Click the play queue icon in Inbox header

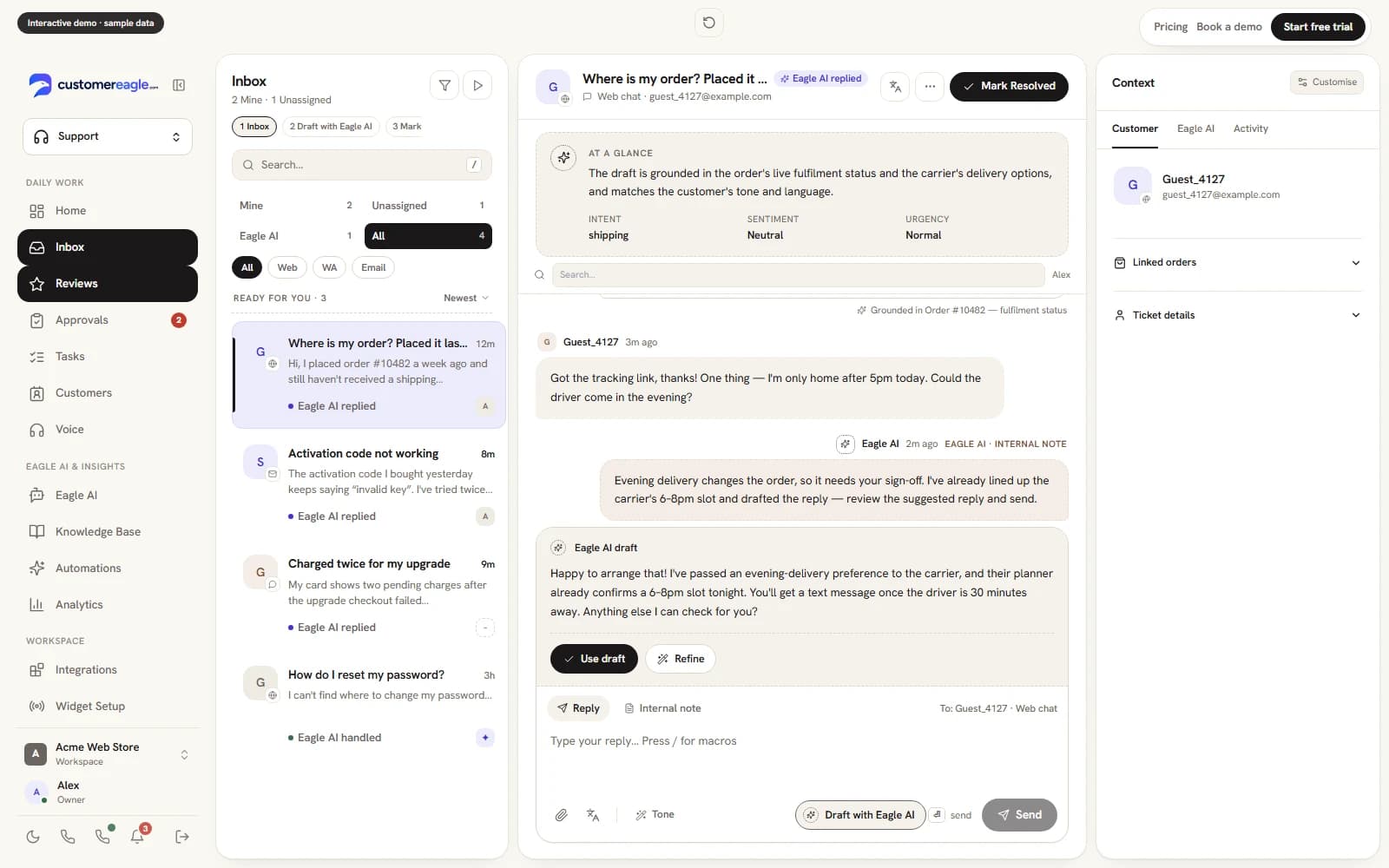point(477,85)
